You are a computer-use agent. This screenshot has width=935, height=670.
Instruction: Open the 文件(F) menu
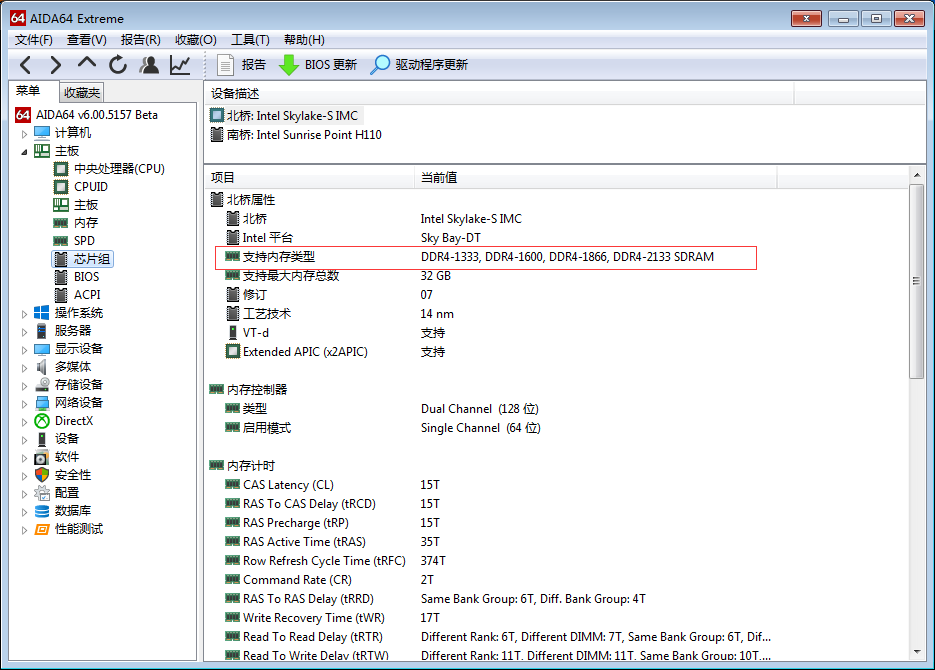33,40
